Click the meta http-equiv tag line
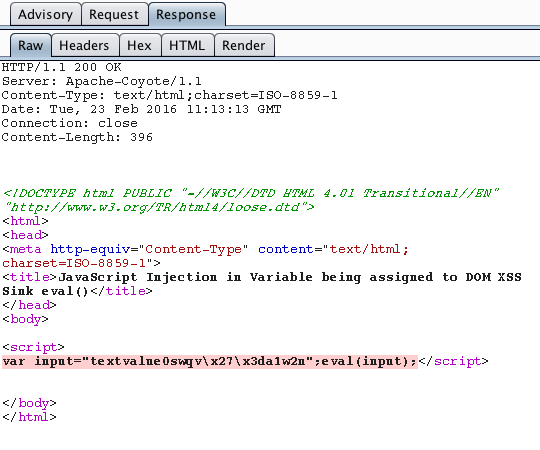 [206, 256]
